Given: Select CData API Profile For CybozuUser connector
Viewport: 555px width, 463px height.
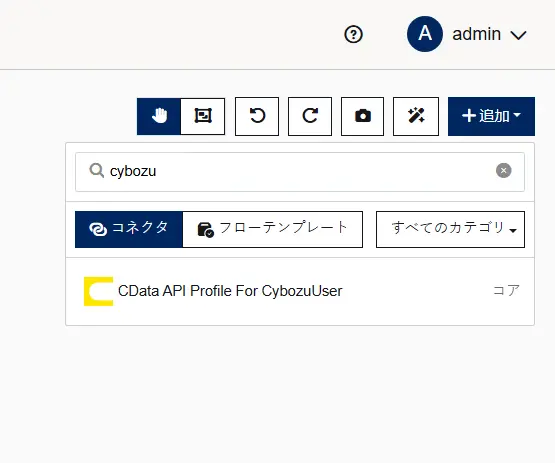Looking at the screenshot, I should (x=300, y=291).
